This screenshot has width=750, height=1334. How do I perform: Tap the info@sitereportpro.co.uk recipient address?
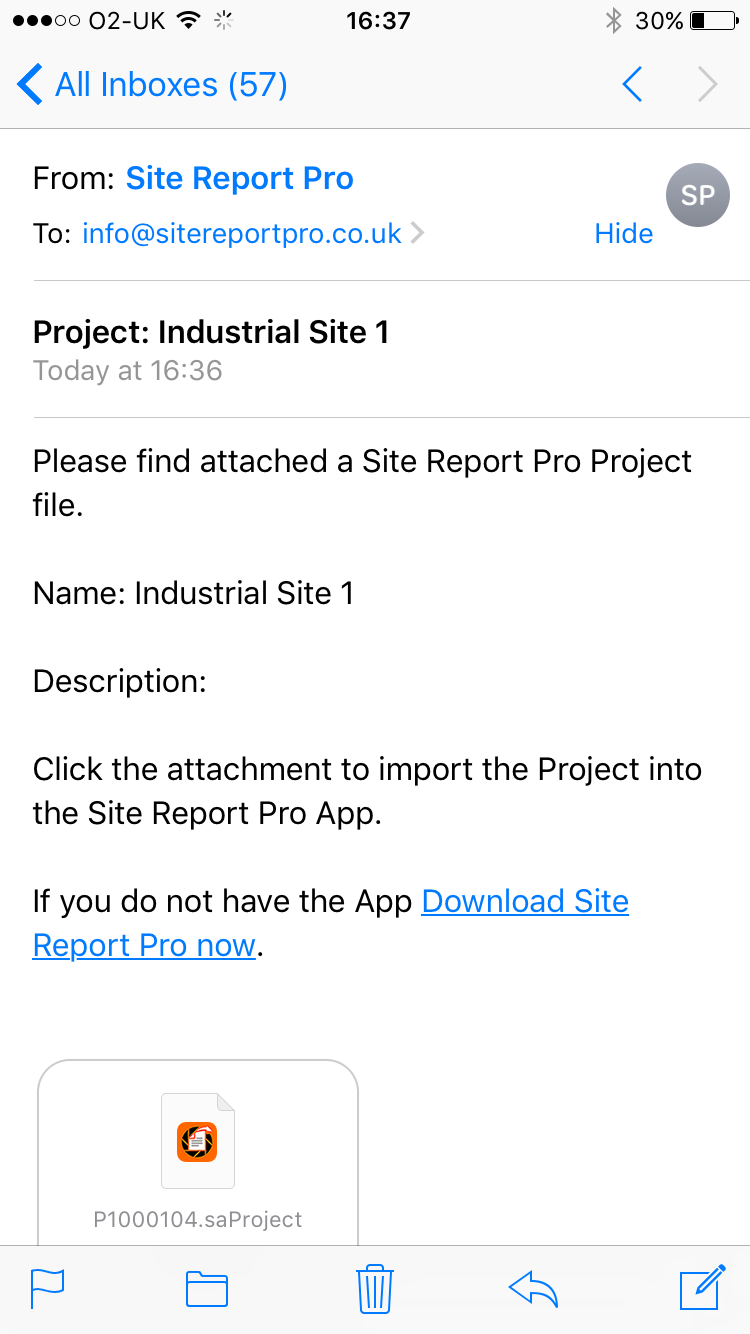242,234
